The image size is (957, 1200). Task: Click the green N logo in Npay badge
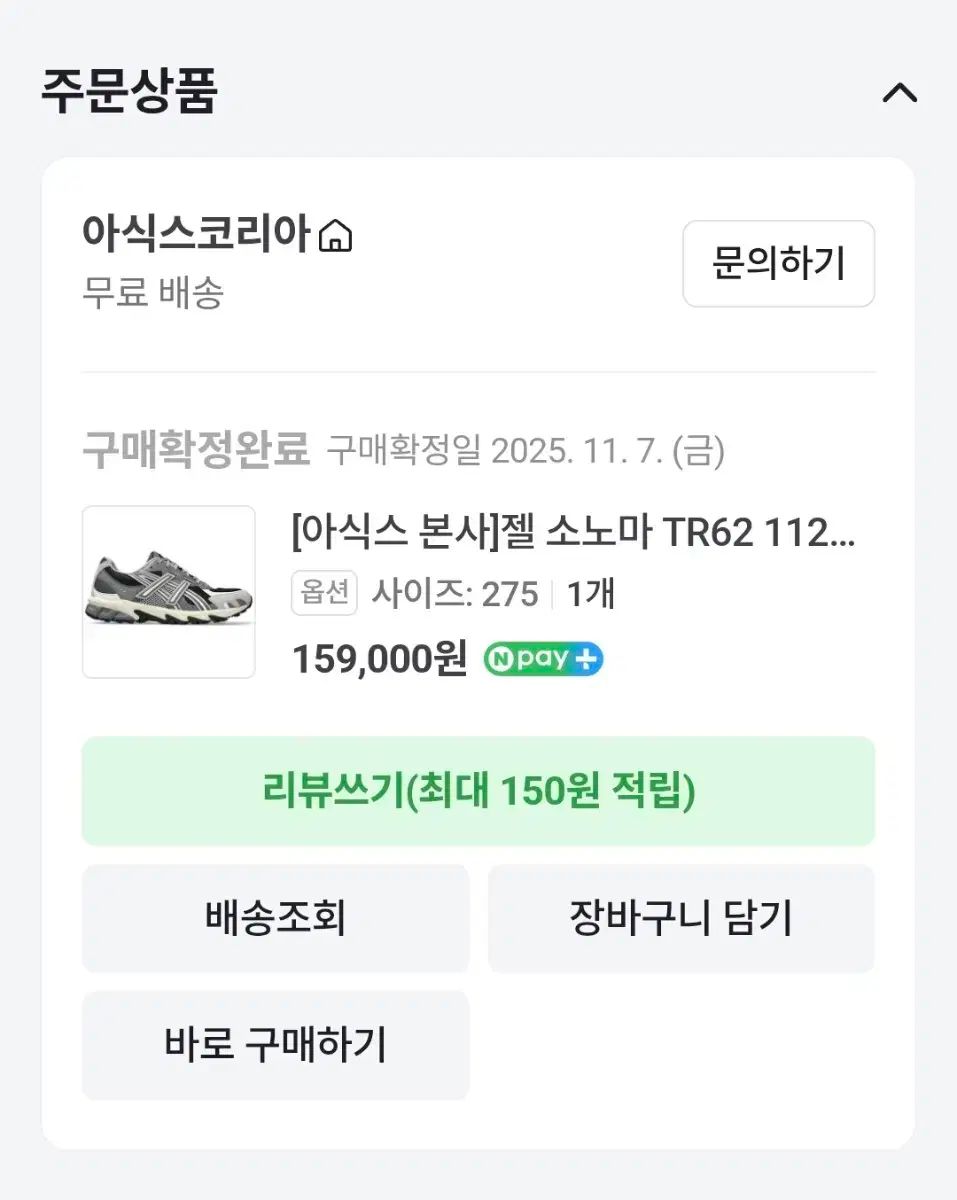pos(499,659)
